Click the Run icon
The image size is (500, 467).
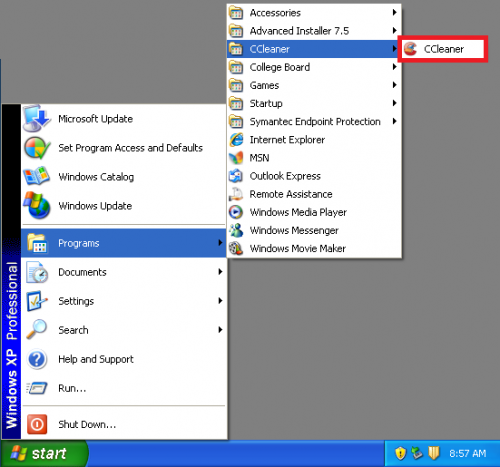click(37, 388)
